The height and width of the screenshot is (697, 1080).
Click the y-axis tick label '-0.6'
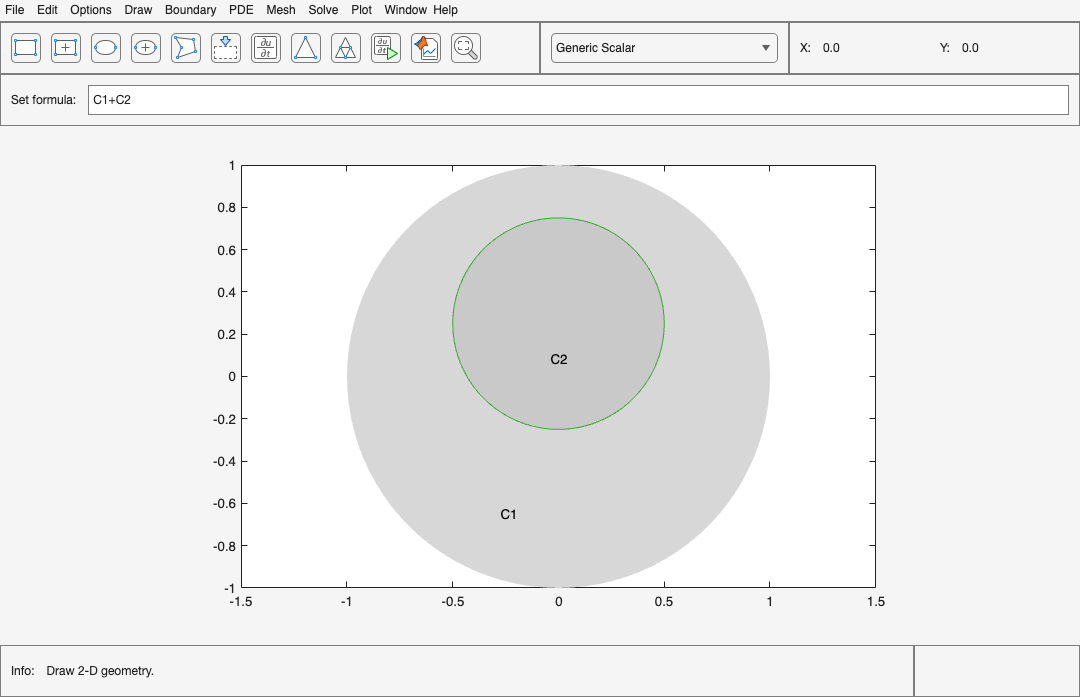click(x=225, y=504)
